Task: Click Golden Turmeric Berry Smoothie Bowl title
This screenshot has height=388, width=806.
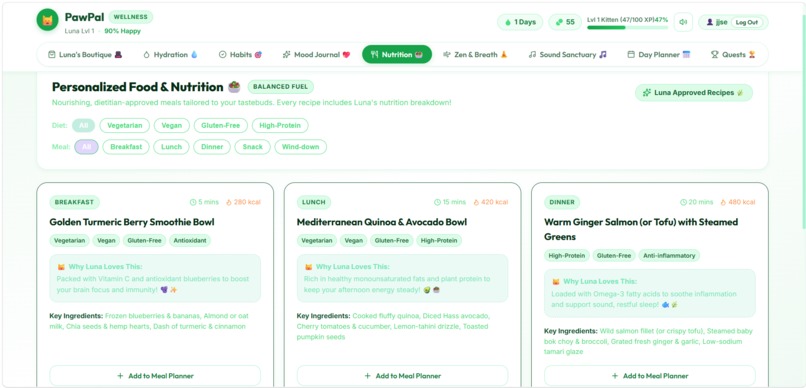Action: tap(132, 222)
